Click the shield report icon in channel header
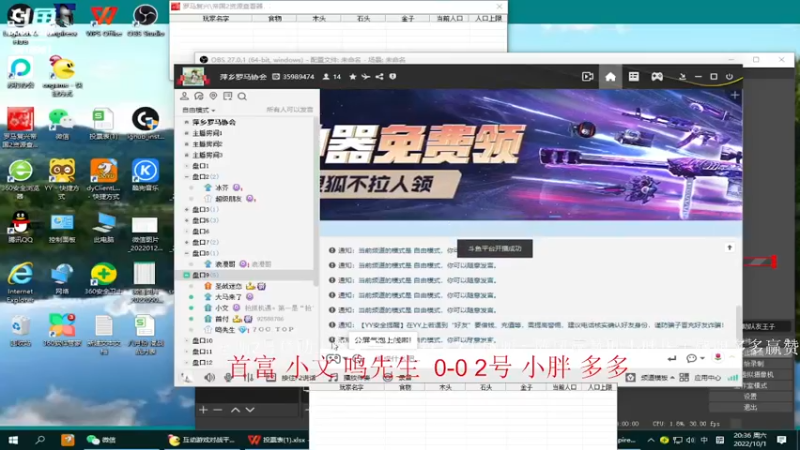Viewport: 800px width, 450px height. pyautogui.click(x=392, y=77)
